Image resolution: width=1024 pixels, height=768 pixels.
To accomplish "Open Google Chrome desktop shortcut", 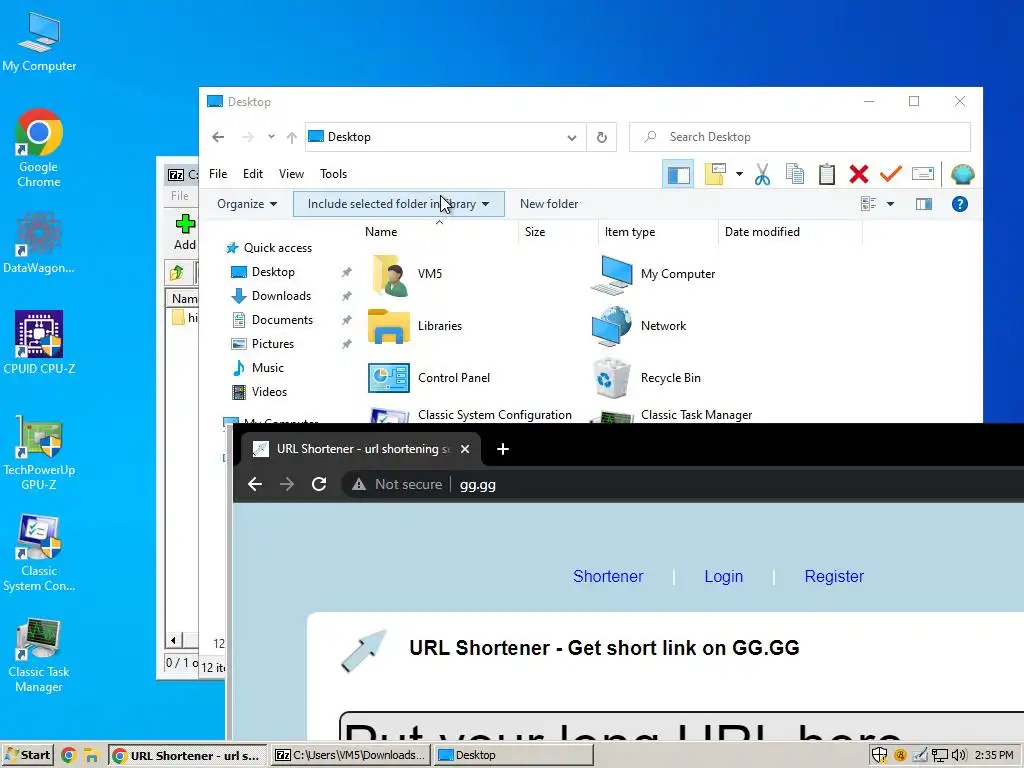I will coord(39,148).
